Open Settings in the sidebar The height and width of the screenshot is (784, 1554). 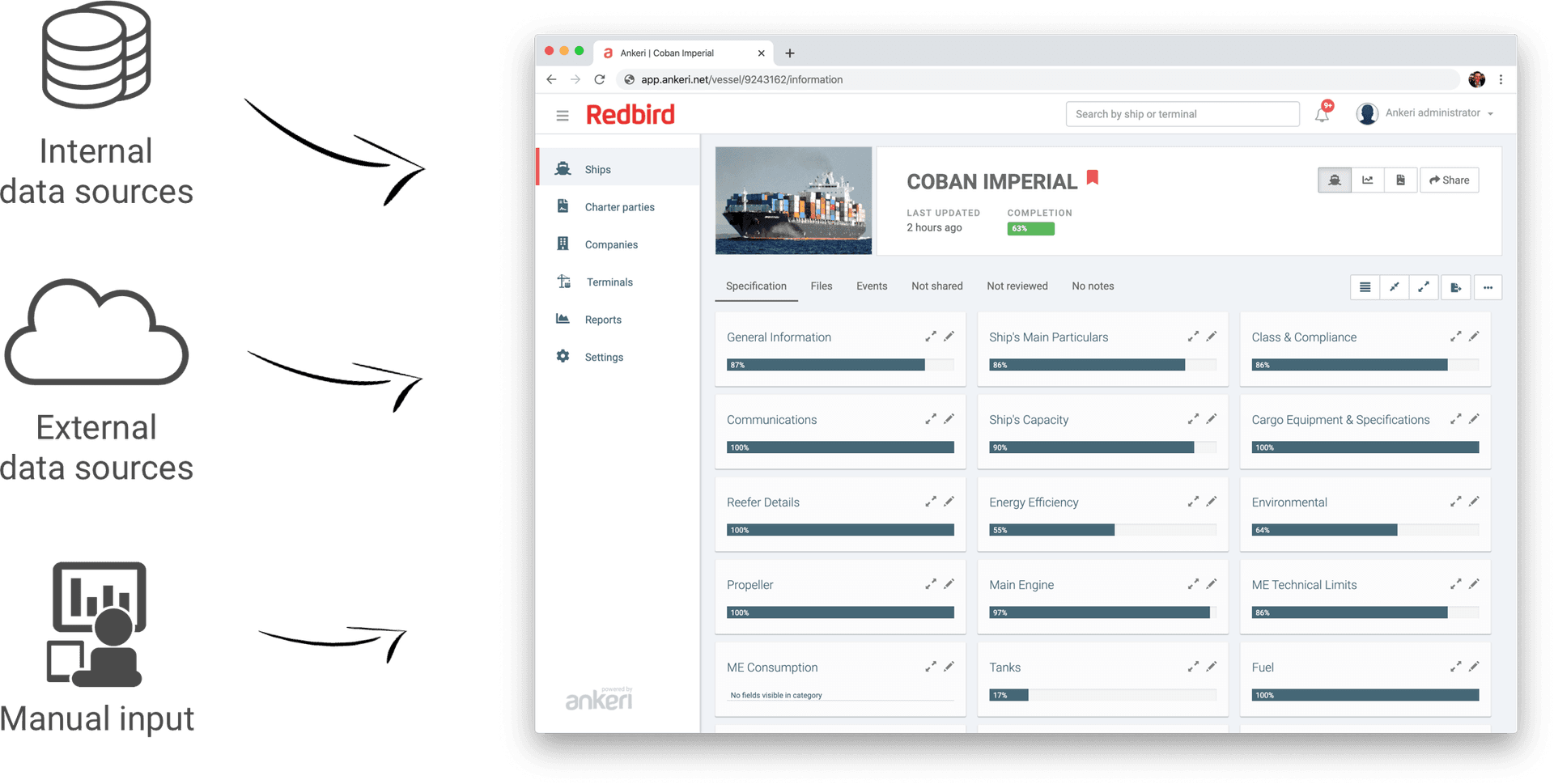(618, 357)
